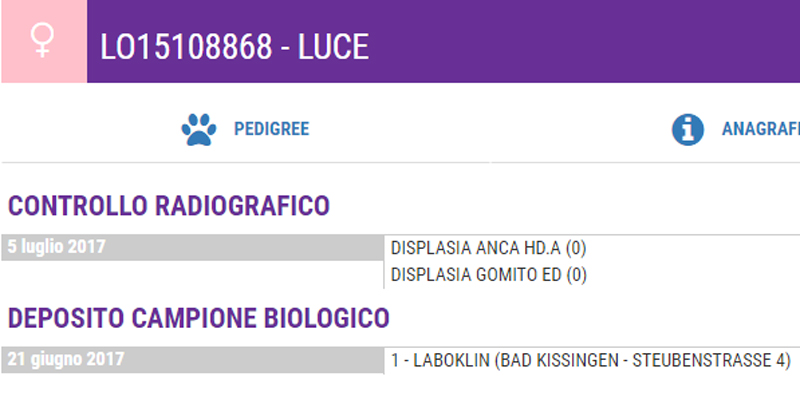Select the DISPLASIA GOMITO ED (0) row
Viewport: 800px width, 400px height.
tap(489, 274)
